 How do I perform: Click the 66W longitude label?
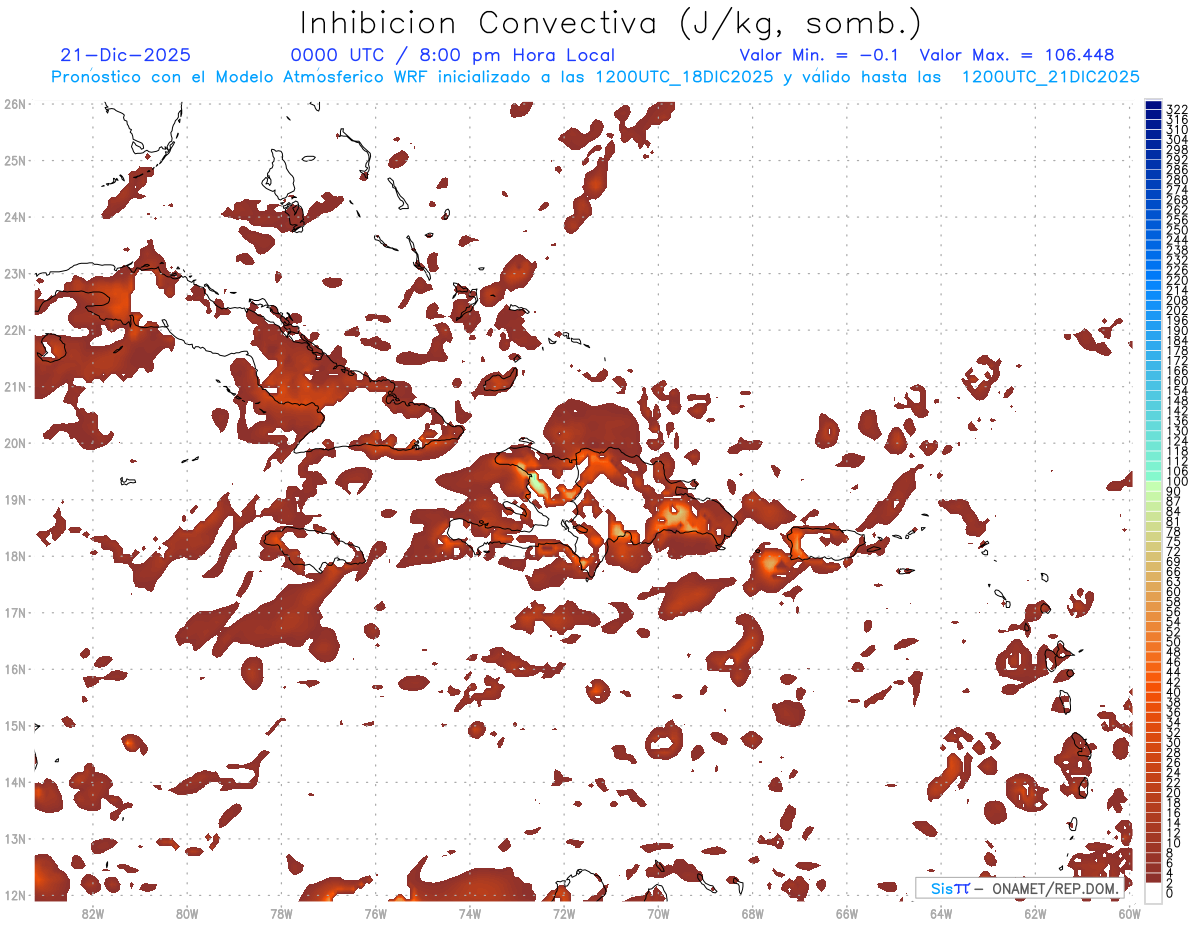pos(847,913)
